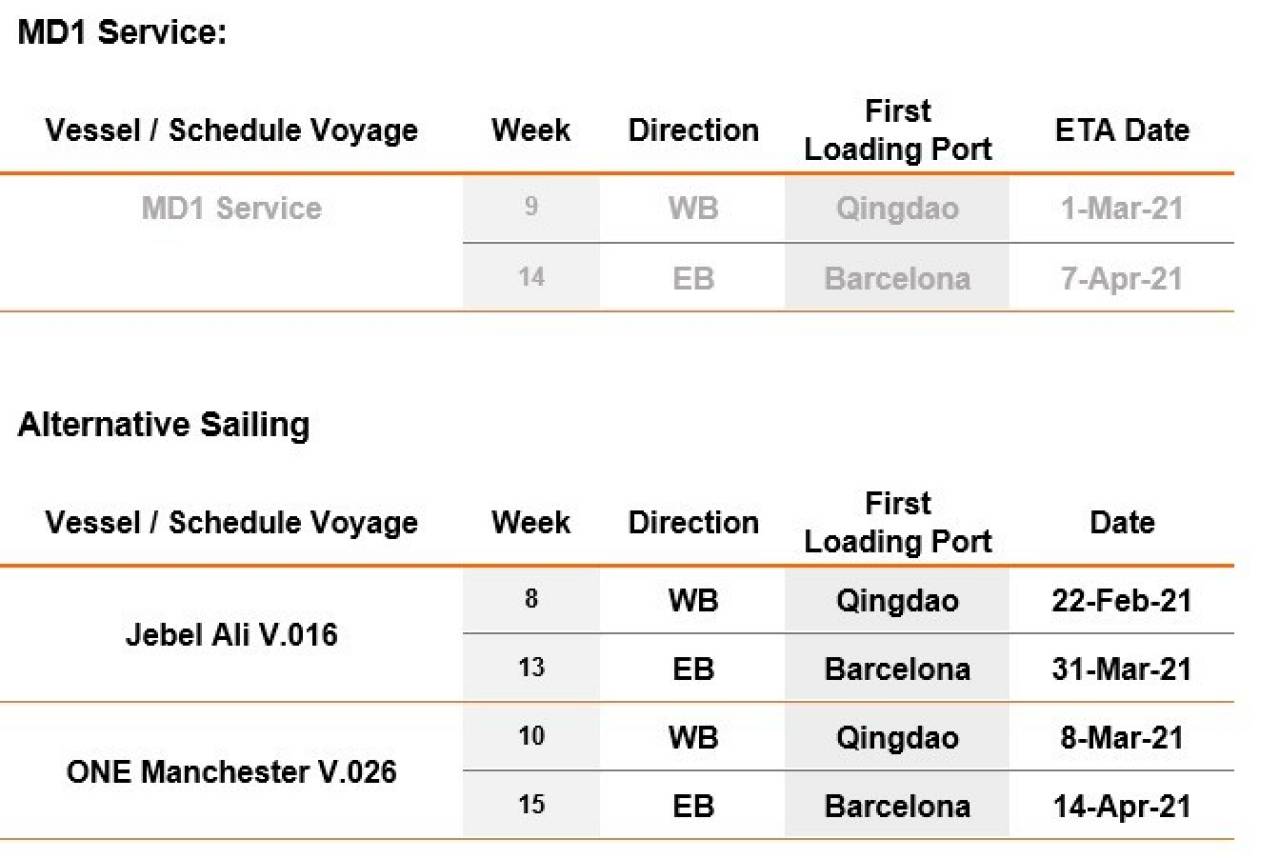Image resolution: width=1280 pixels, height=859 pixels.
Task: Click the Date header in Alternative Sailing table
Action: 1122,522
